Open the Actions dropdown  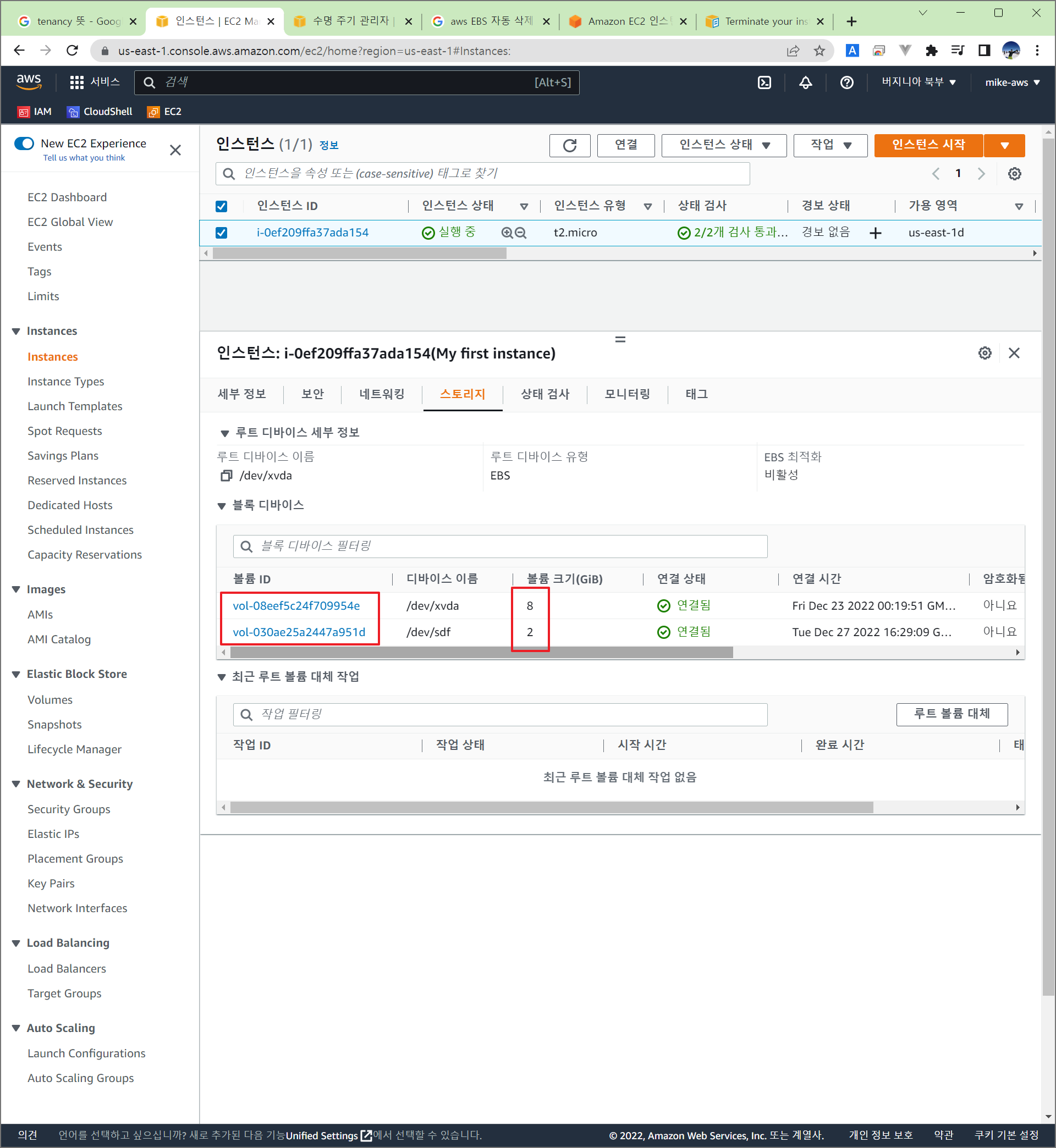coord(831,145)
